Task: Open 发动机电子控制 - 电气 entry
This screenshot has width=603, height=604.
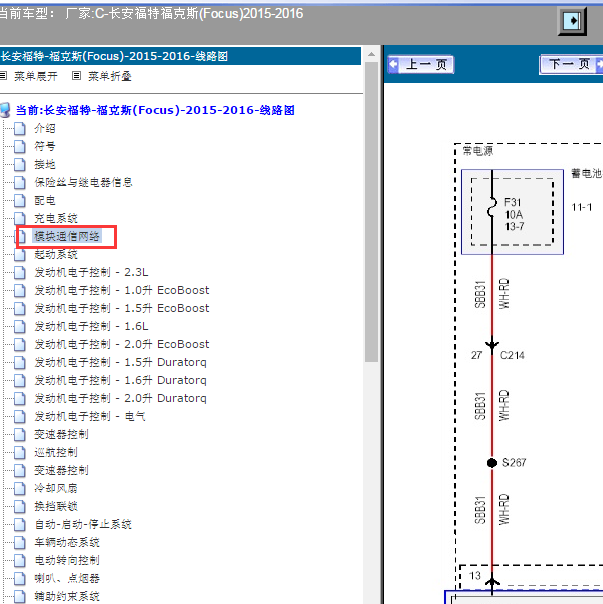Action: 90,416
